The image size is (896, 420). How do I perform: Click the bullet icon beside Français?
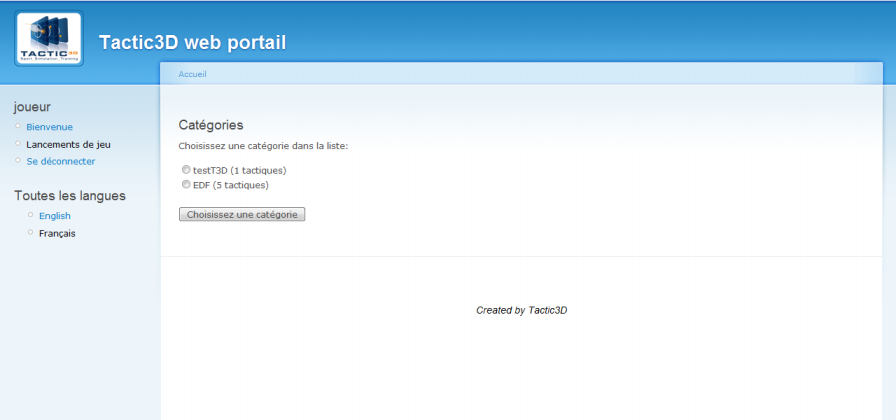point(30,232)
